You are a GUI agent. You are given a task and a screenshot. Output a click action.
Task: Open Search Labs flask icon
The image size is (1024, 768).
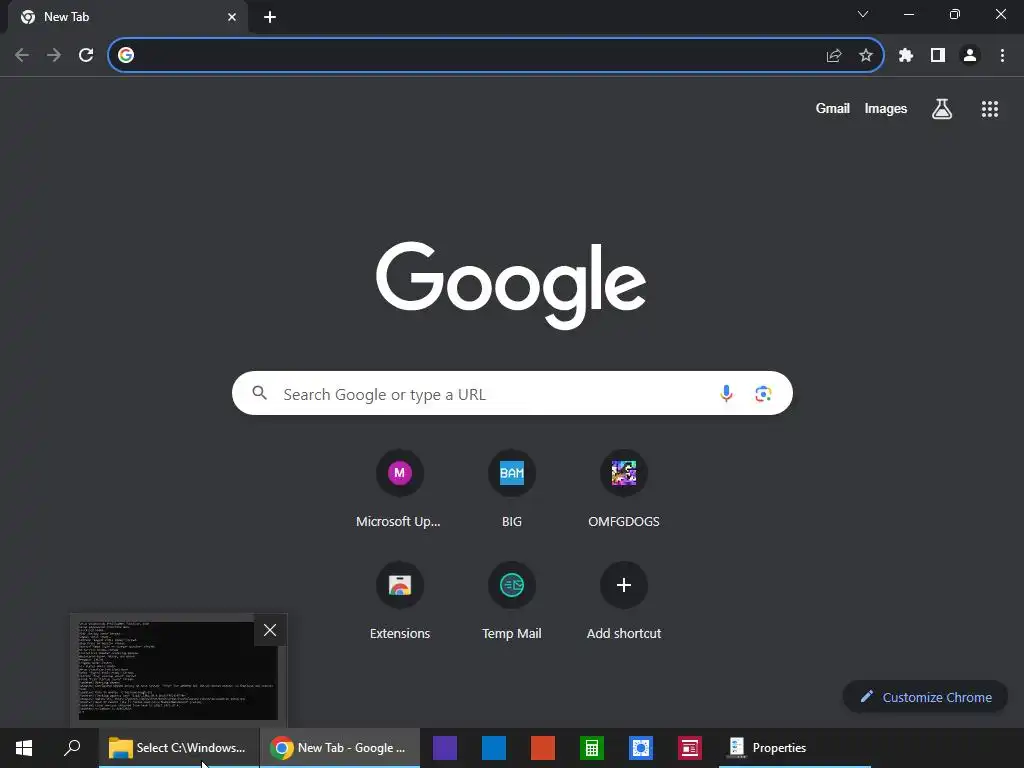(x=942, y=109)
